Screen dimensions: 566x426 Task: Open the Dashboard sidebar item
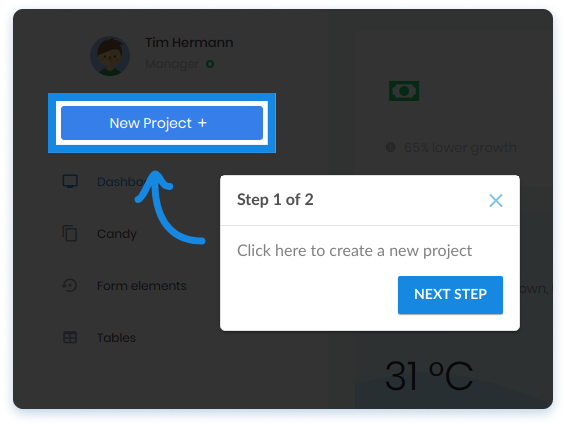[x=121, y=182]
